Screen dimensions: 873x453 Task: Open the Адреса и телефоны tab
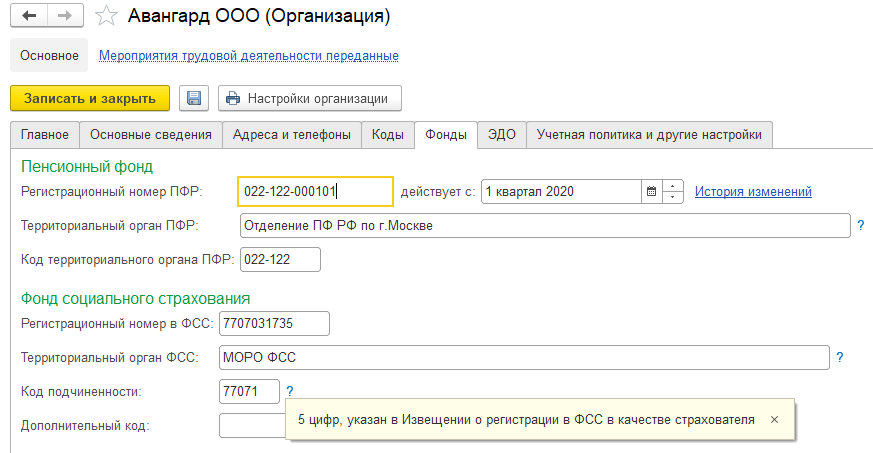point(291,134)
